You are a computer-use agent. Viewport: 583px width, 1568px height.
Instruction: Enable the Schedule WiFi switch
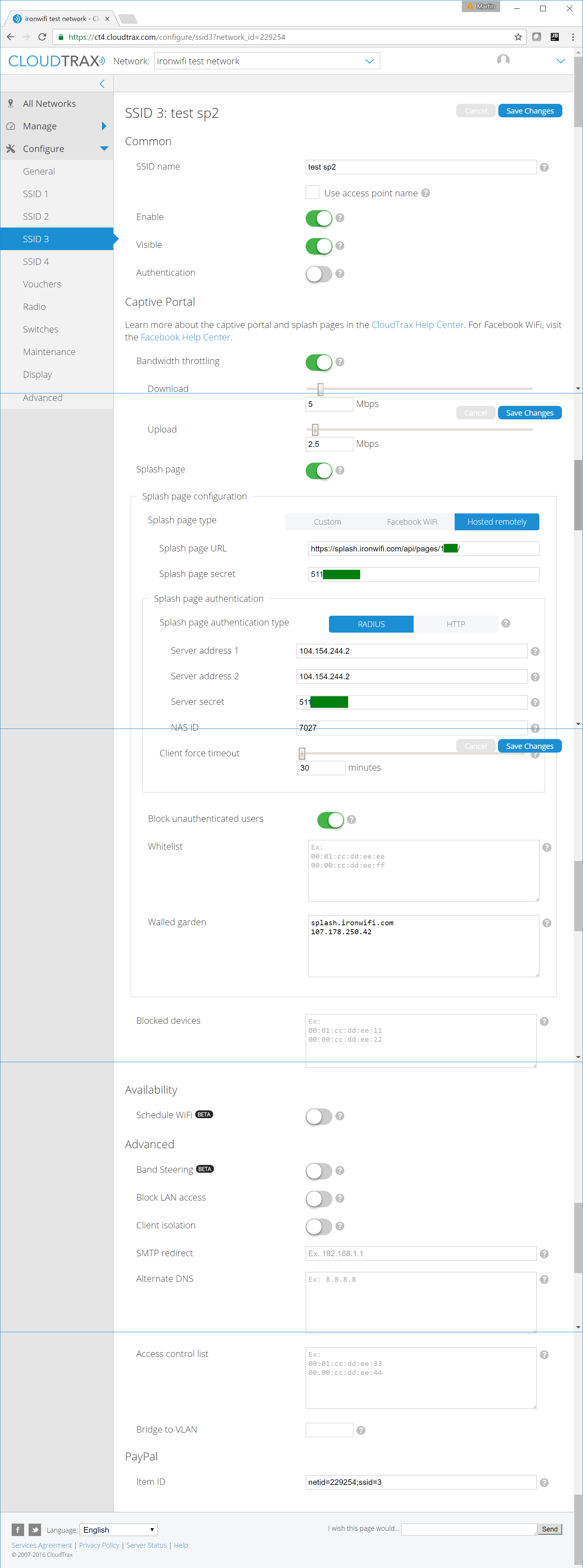click(319, 1116)
